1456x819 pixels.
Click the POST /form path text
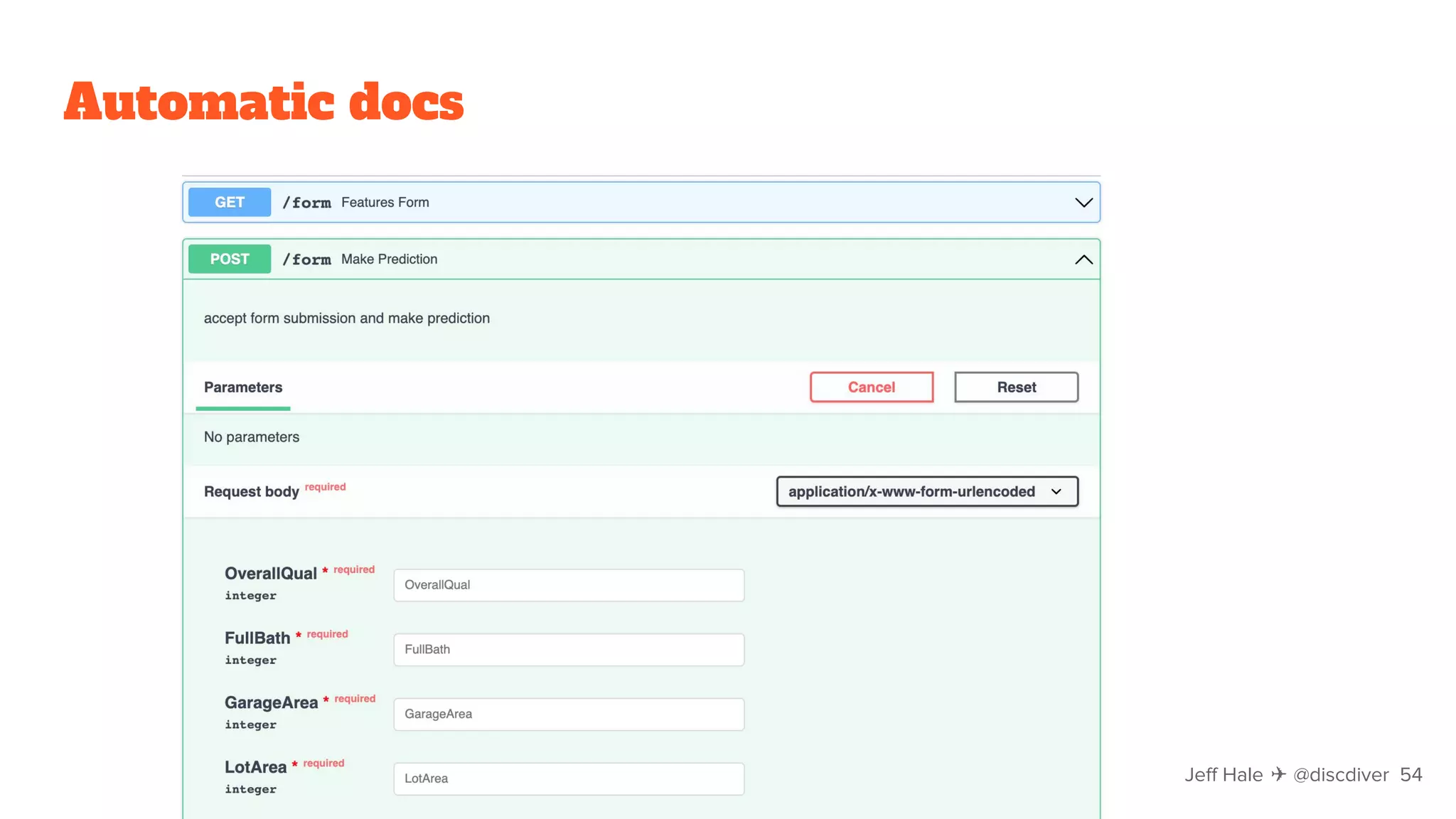coord(306,259)
